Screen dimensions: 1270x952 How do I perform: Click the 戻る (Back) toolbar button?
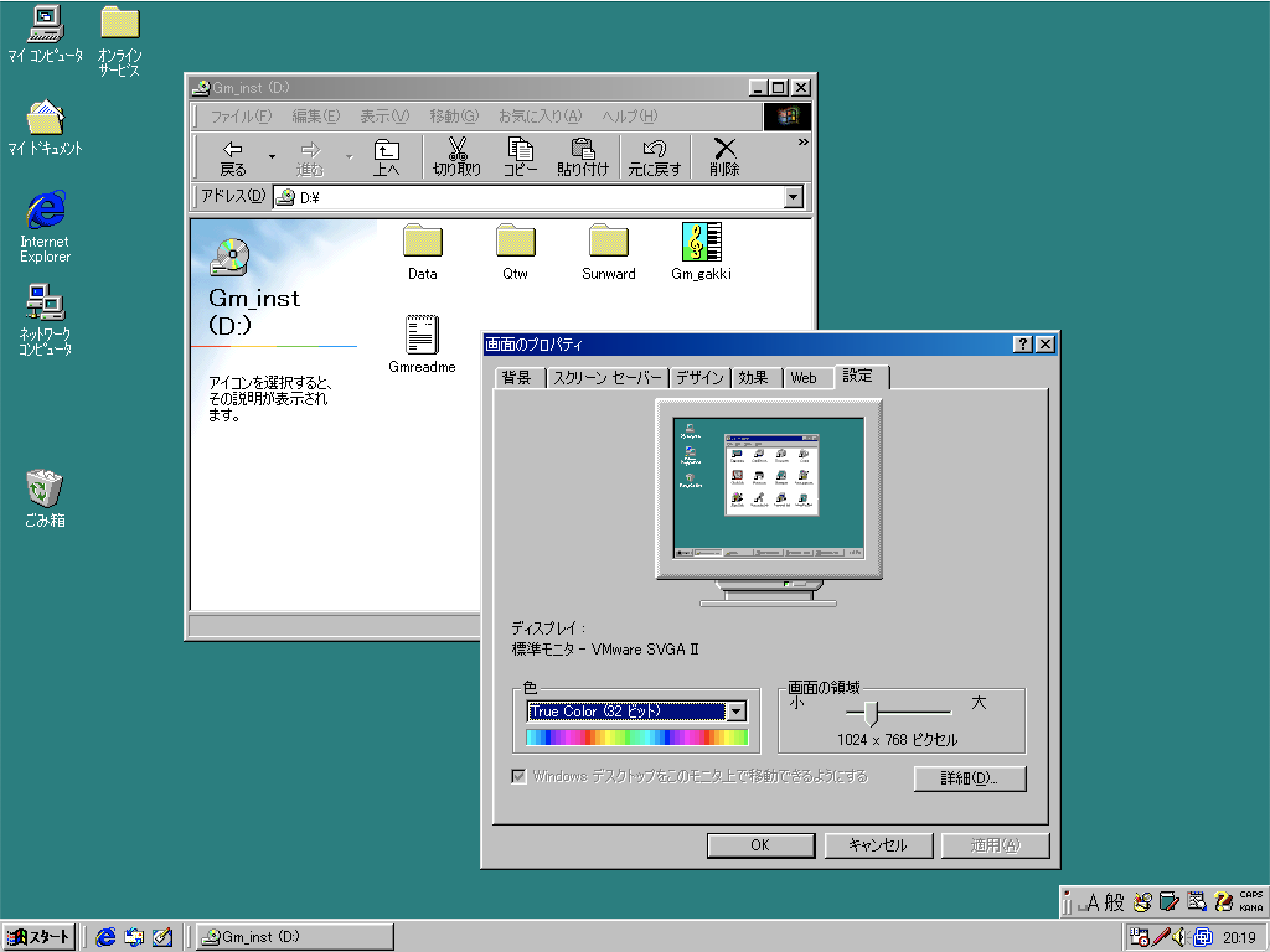tap(233, 158)
